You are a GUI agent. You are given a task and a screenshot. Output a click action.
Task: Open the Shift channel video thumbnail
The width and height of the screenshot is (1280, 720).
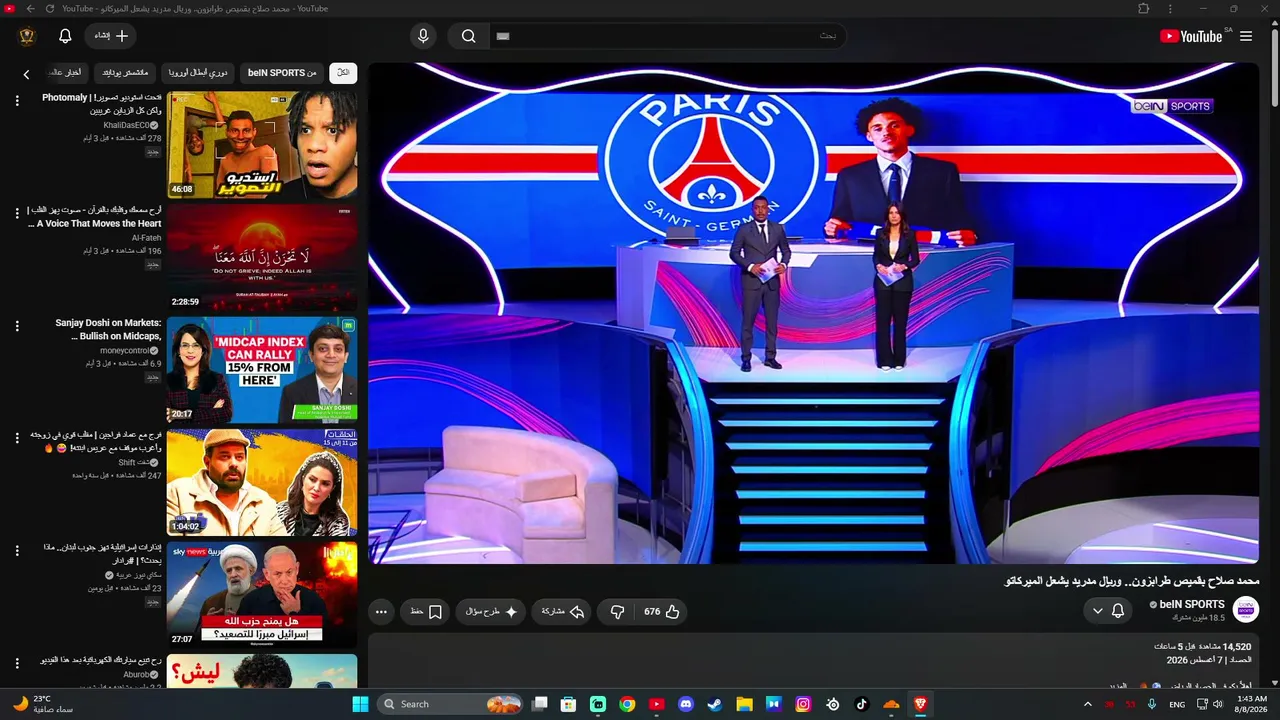262,482
